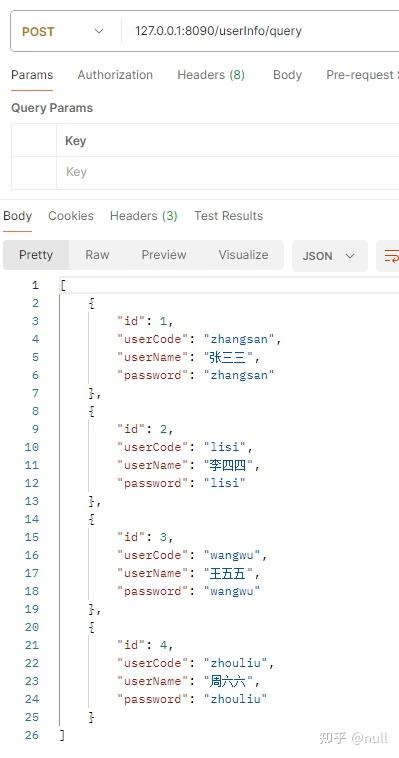Viewport: 399px width, 758px height.
Task: View response Headers (3) tab
Action: click(x=144, y=216)
